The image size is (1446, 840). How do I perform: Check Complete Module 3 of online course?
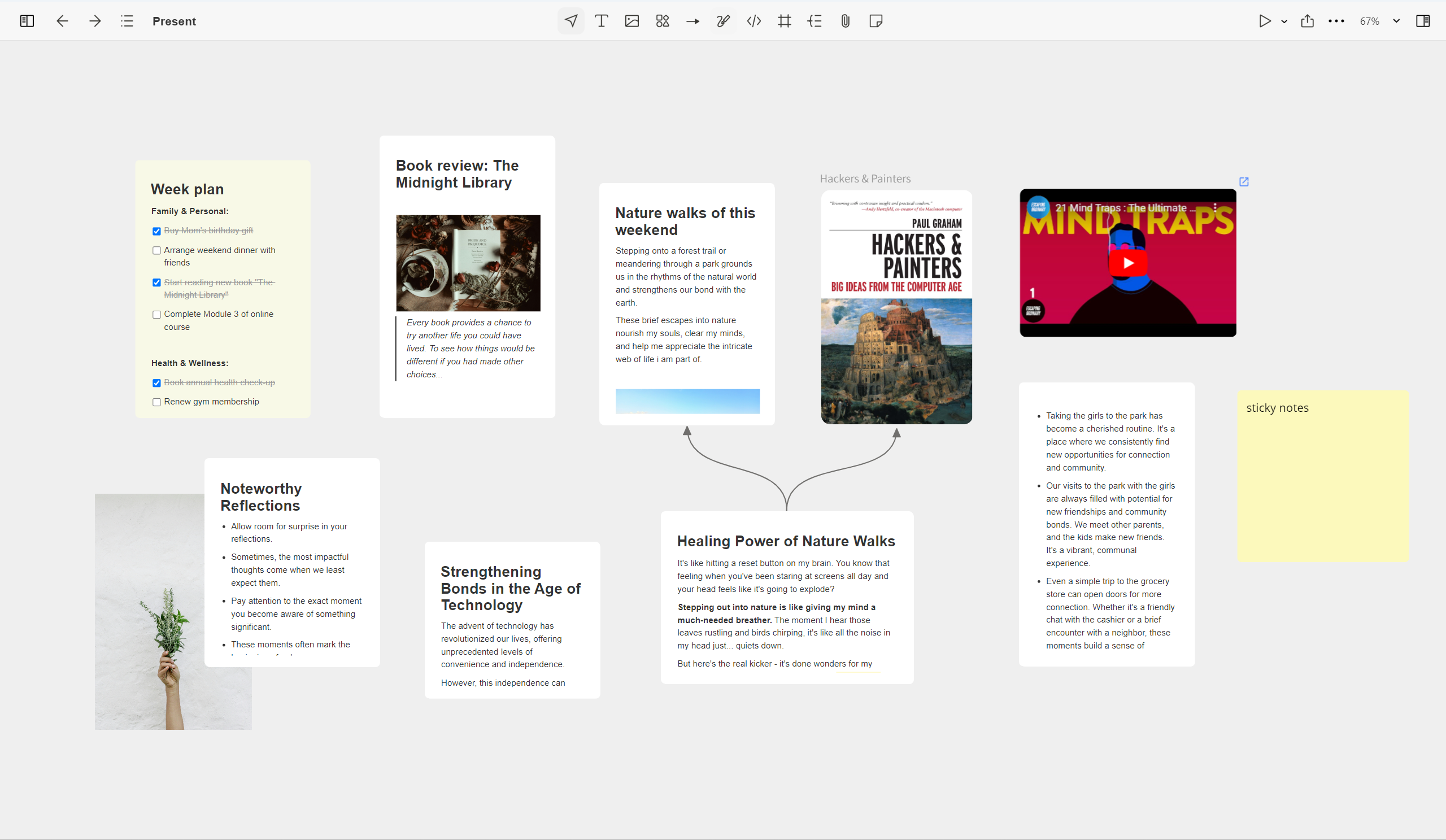(156, 315)
